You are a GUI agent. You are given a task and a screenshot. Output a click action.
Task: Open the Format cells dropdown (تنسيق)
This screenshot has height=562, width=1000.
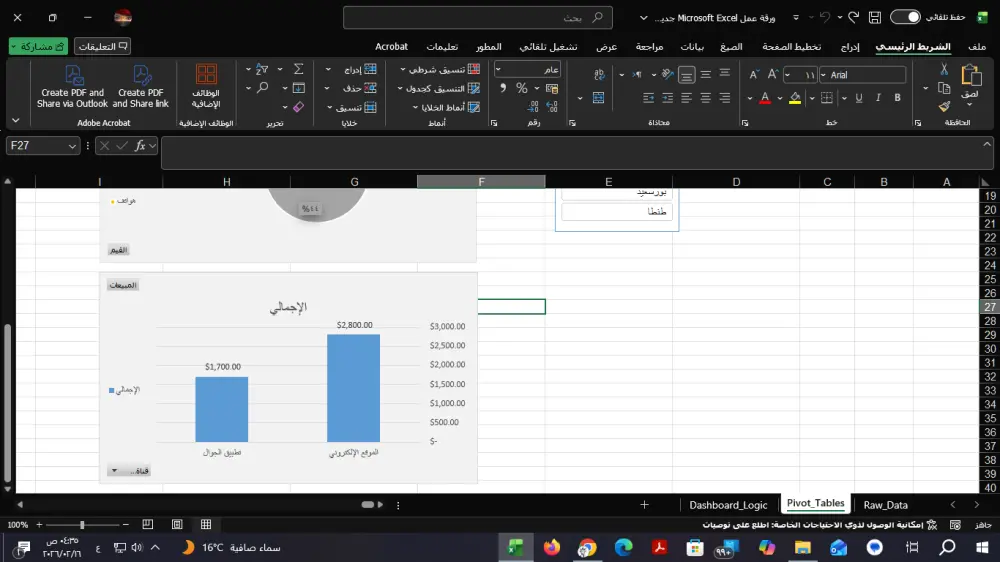tap(352, 107)
